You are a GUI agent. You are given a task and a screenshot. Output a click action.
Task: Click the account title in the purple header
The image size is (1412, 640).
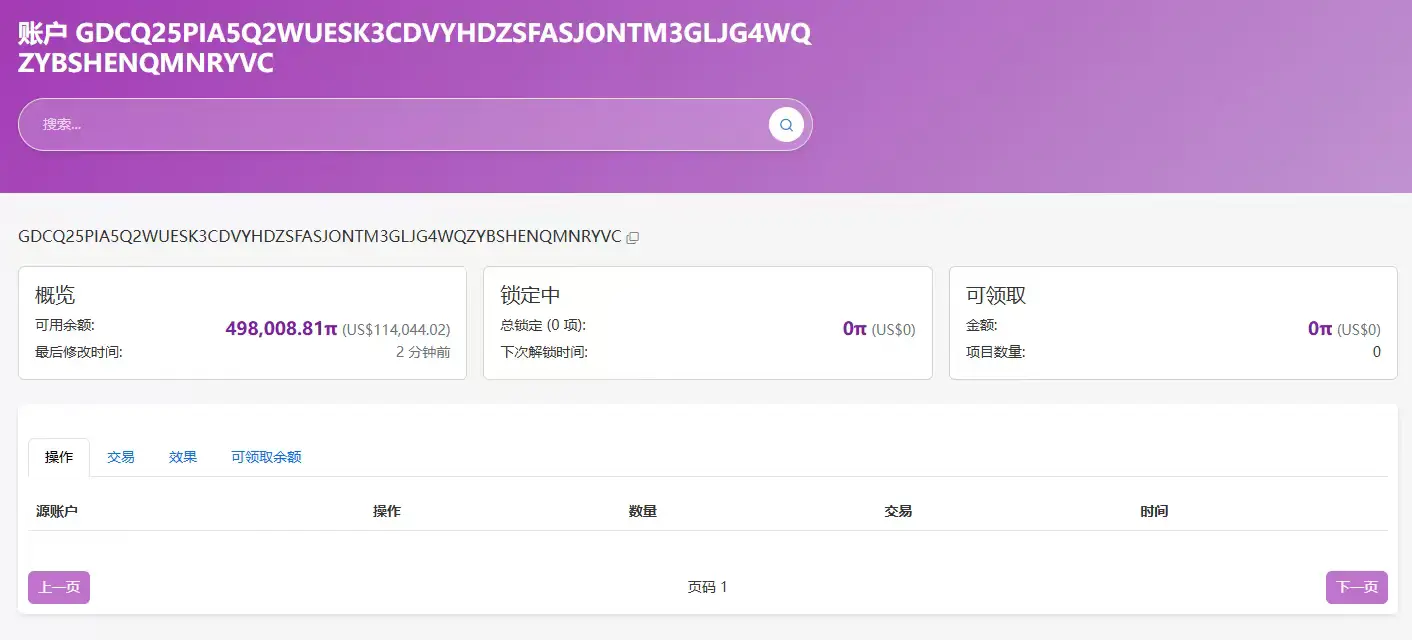click(x=415, y=48)
